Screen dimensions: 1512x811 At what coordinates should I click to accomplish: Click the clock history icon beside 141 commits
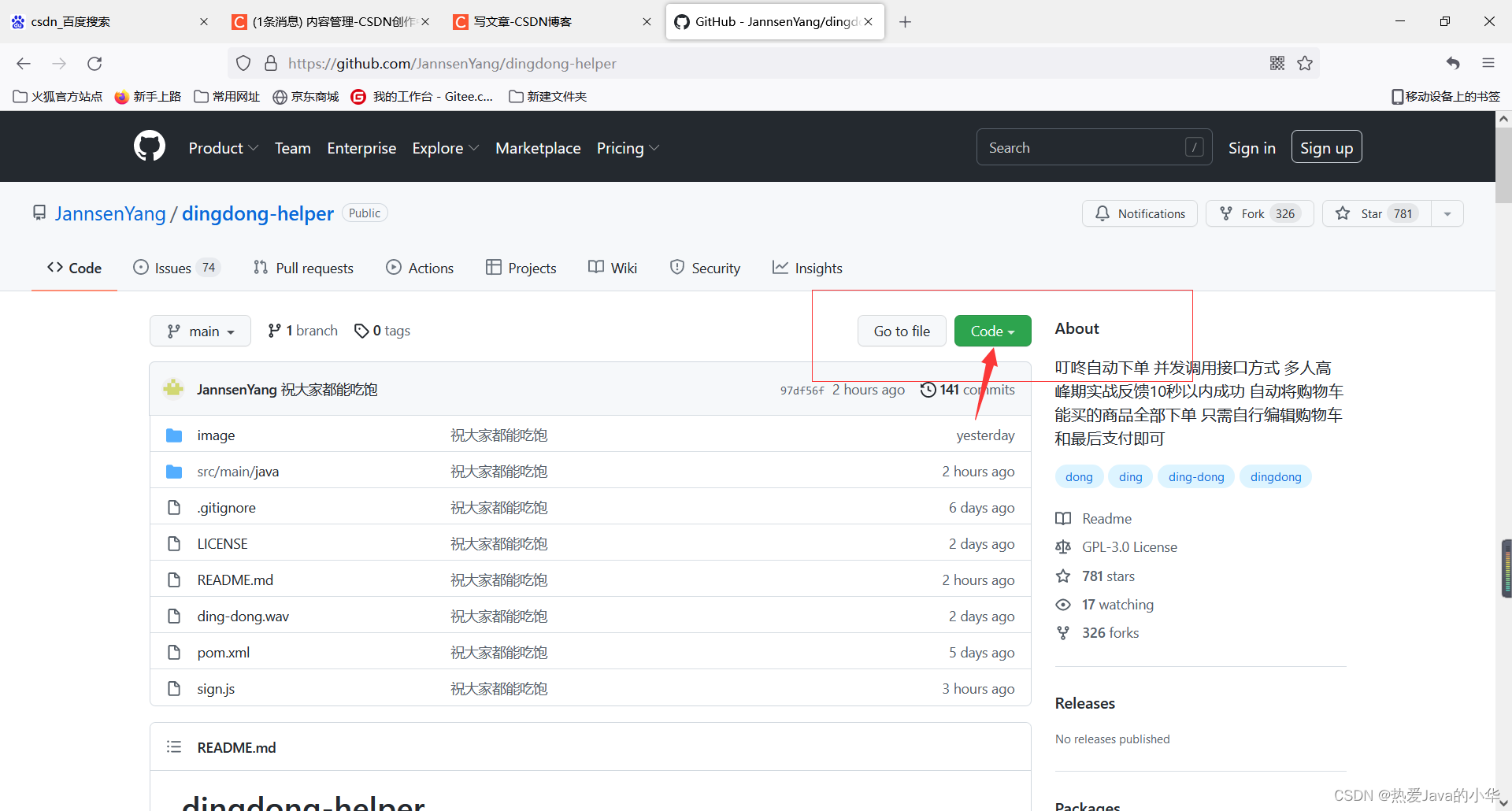(928, 390)
